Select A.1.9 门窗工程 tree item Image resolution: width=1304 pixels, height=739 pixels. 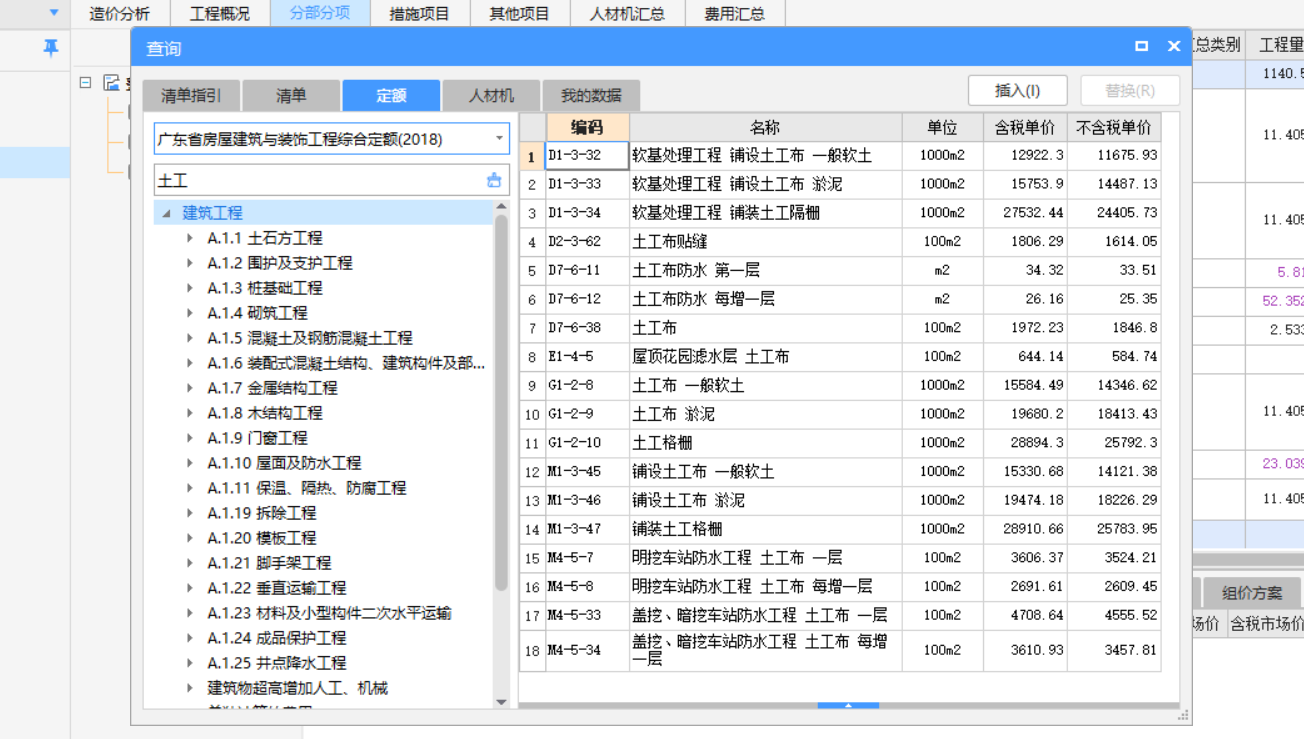point(257,438)
